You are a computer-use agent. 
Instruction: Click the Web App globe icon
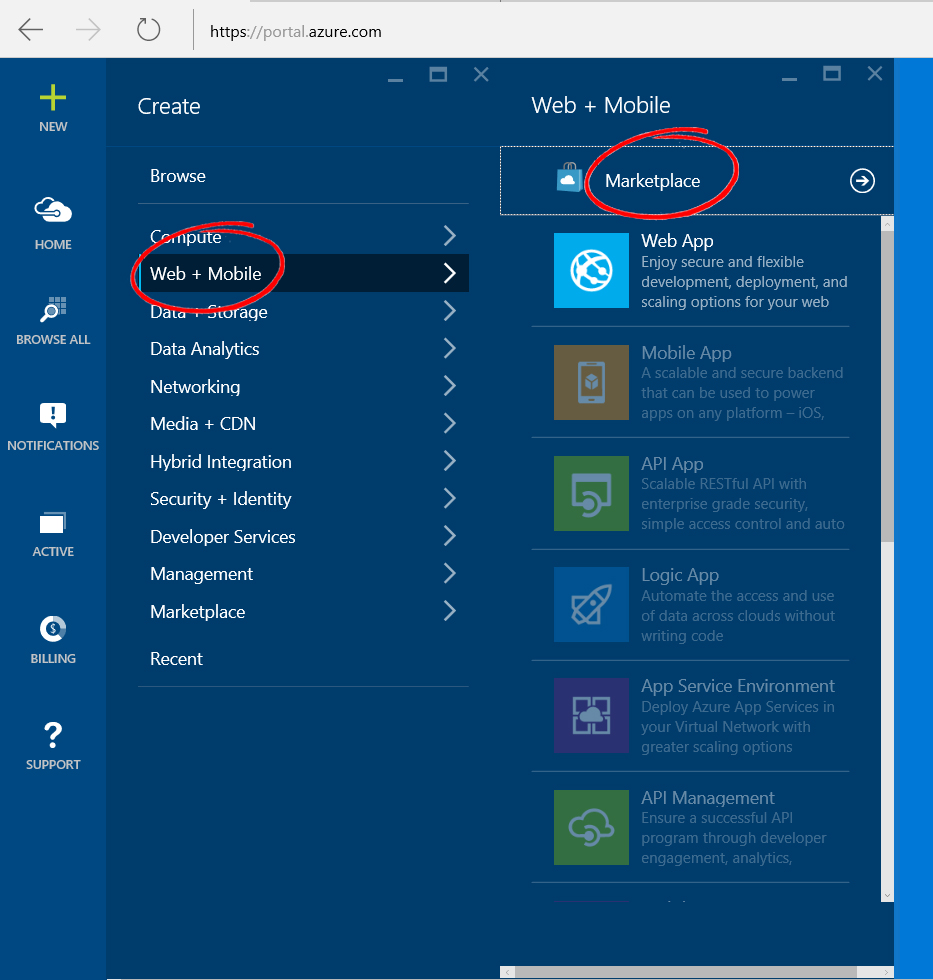[x=591, y=271]
